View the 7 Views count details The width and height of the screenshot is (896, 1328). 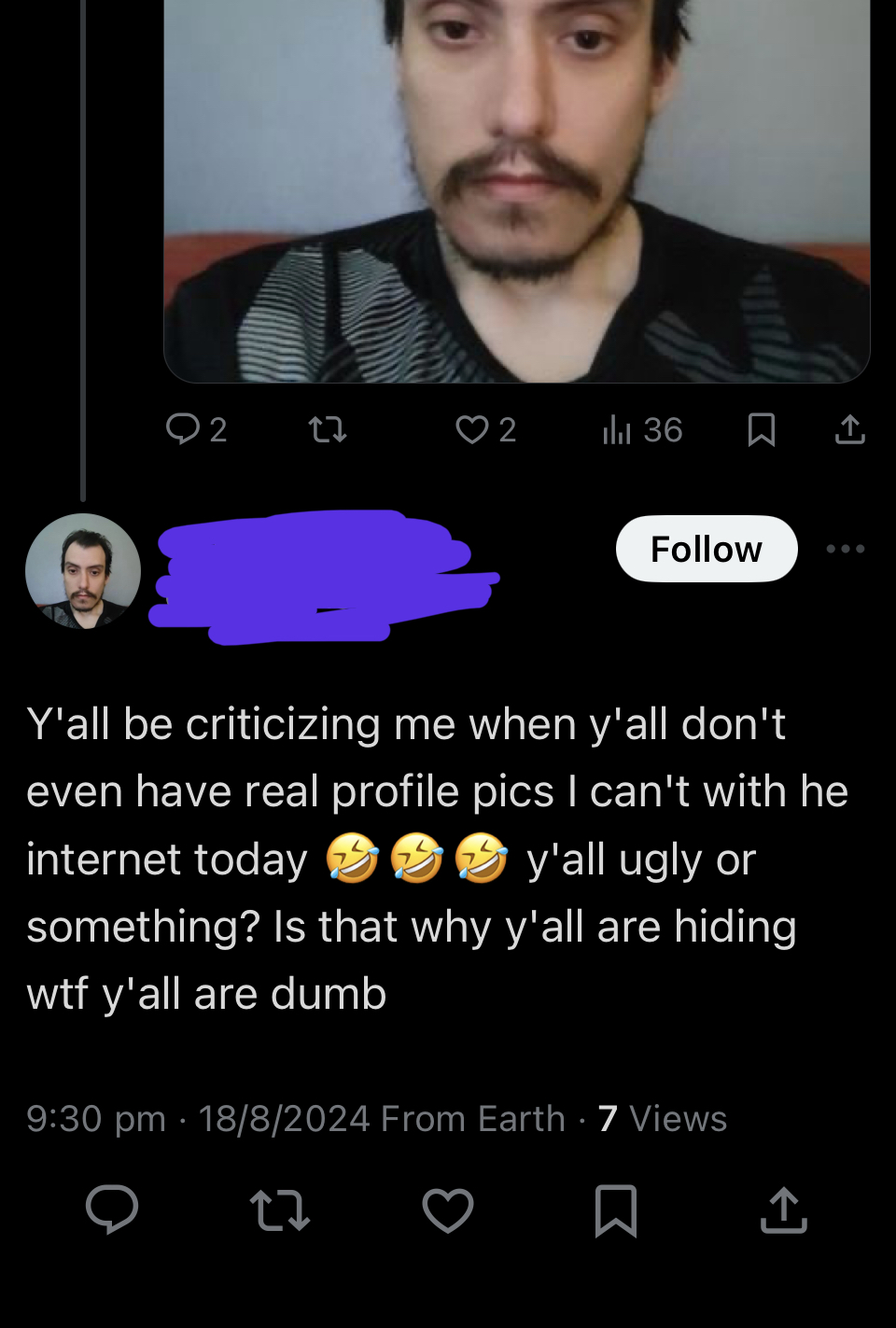662,1118
